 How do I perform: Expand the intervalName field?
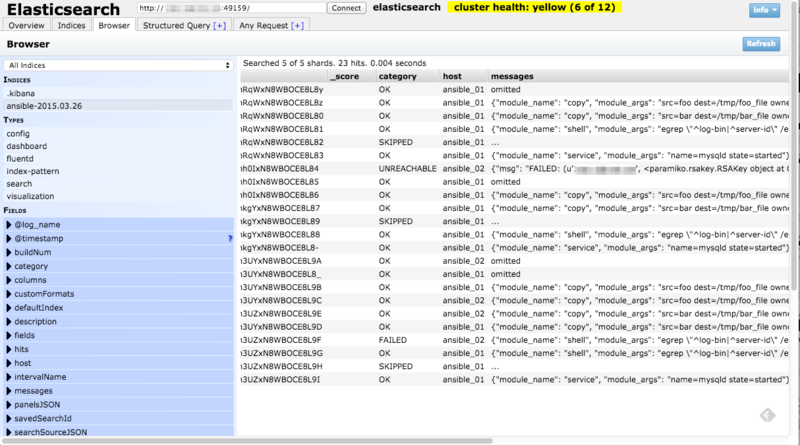click(x=118, y=377)
